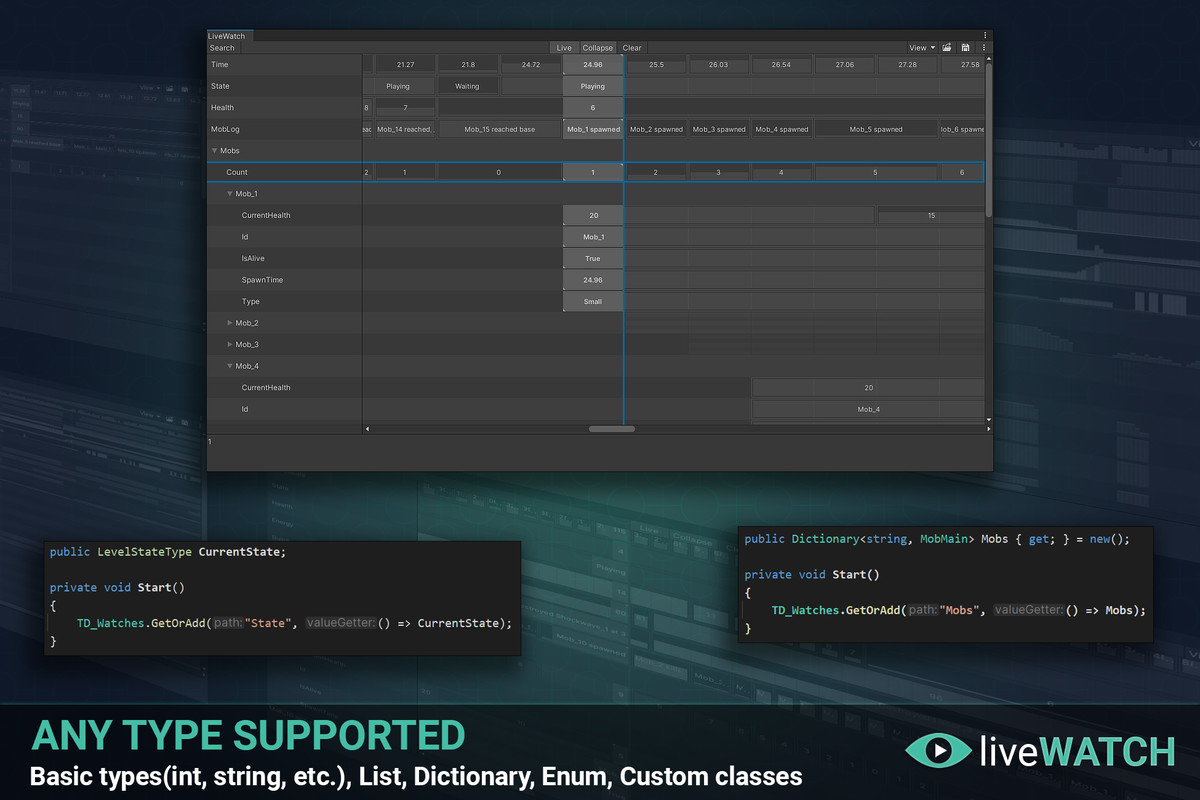Click the vertical scrollbar thumb
The image size is (1200, 800).
989,140
